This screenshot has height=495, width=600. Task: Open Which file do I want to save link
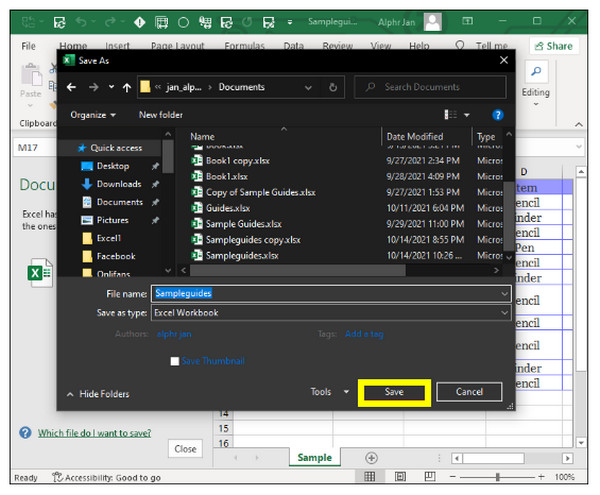tap(94, 433)
